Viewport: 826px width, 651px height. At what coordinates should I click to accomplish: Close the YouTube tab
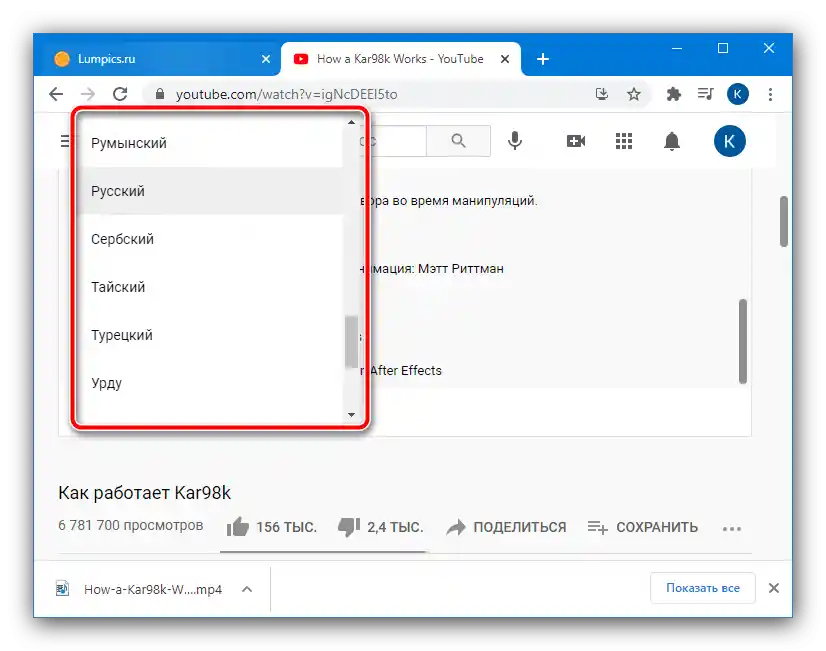(505, 59)
